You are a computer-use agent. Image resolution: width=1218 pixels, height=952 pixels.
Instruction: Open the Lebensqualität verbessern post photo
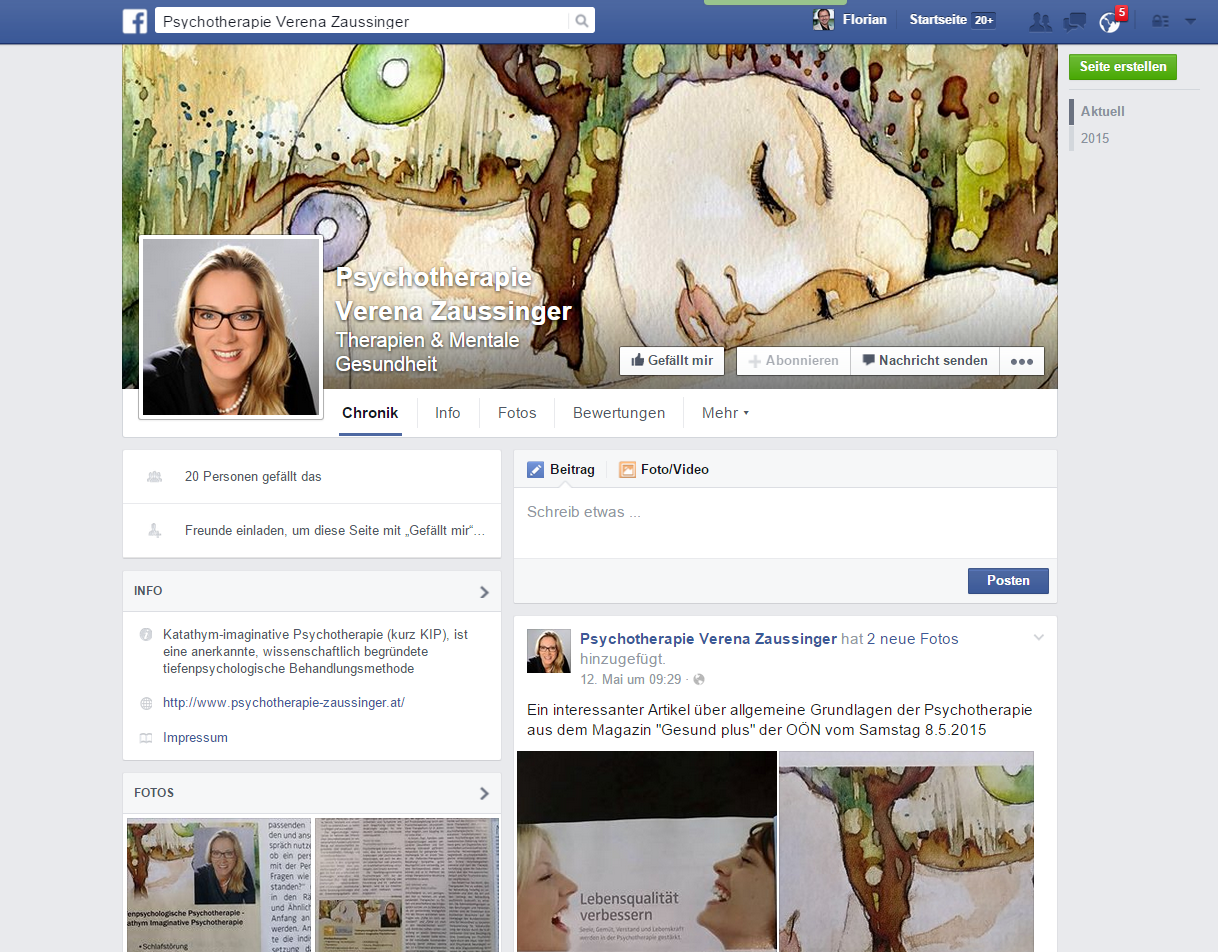click(647, 851)
